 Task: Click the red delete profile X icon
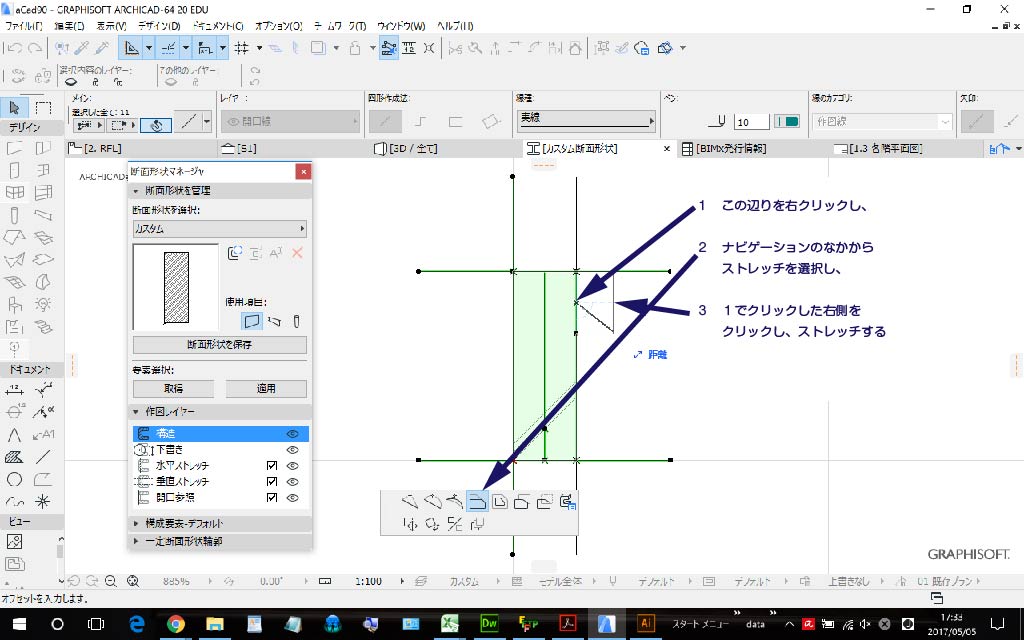(x=296, y=254)
